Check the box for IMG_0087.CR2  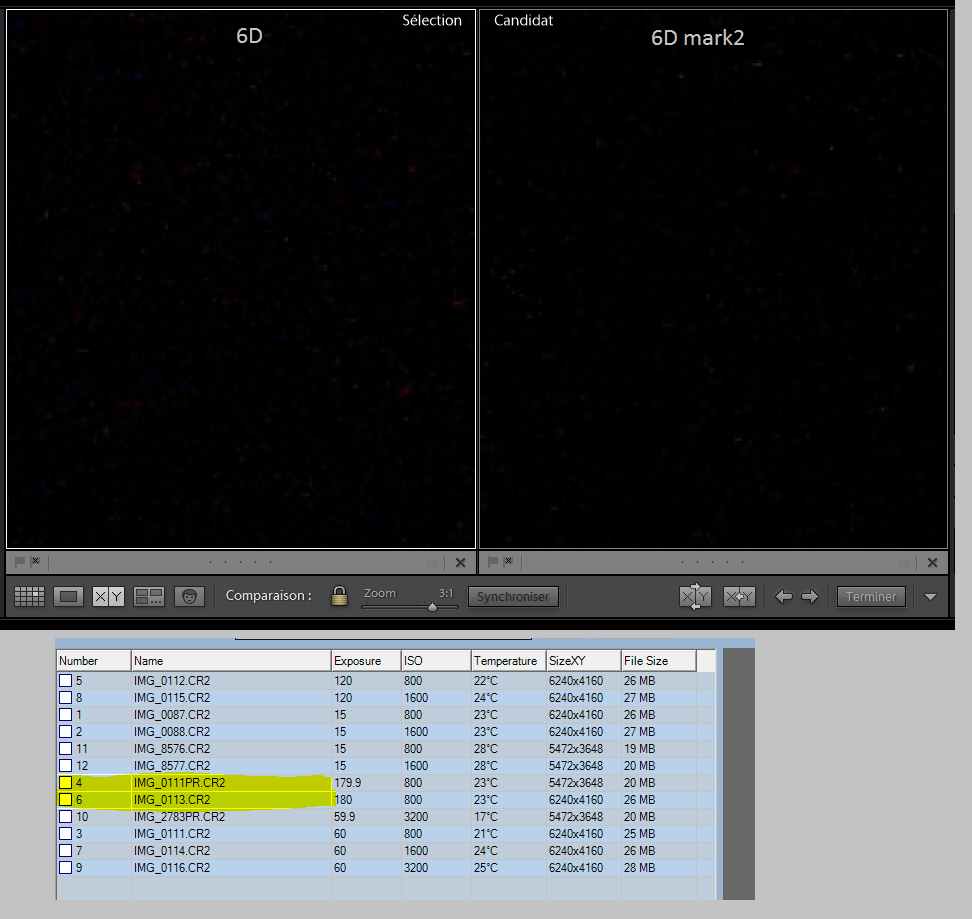pos(65,715)
